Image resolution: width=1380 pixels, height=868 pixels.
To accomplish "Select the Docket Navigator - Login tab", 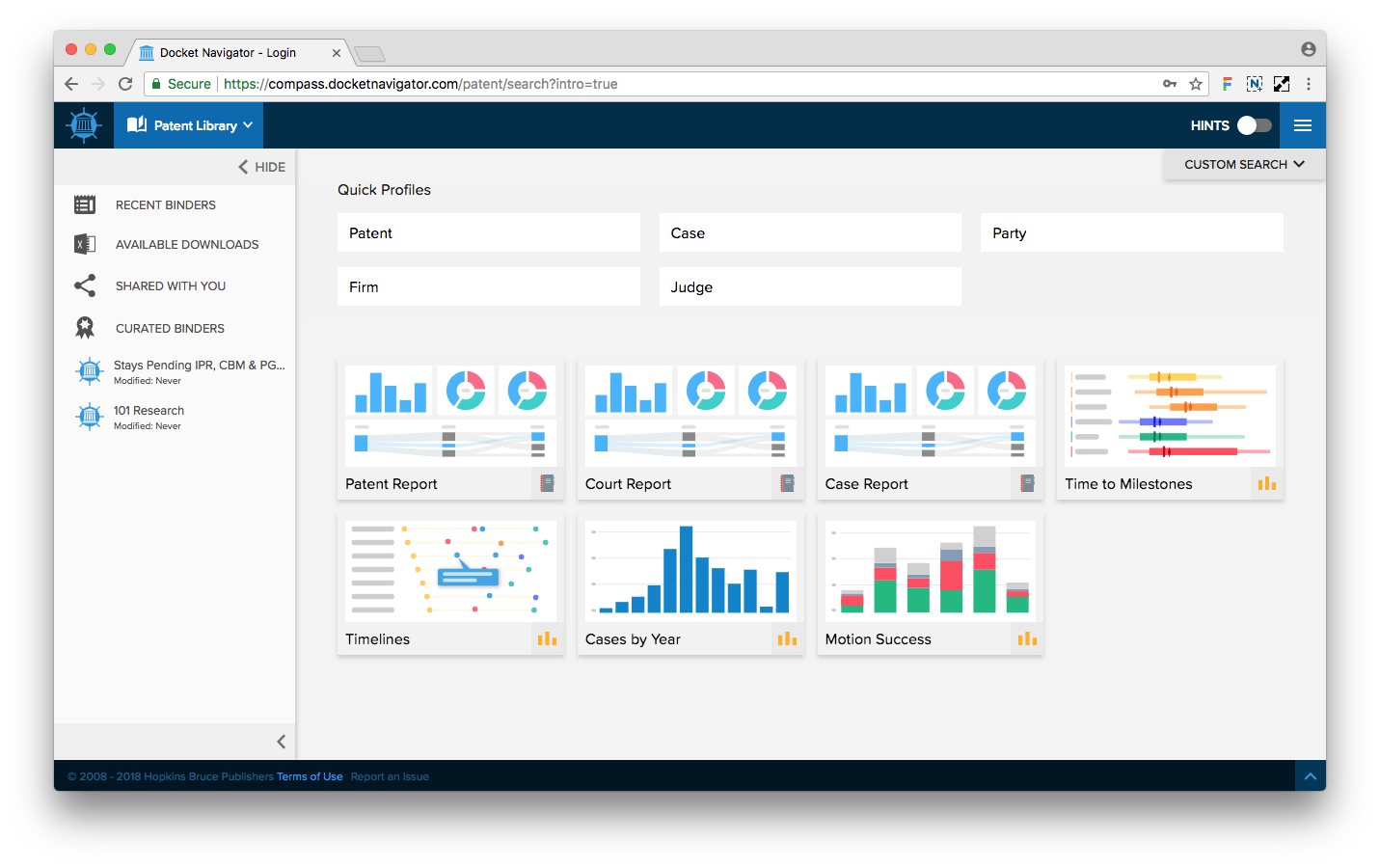I will [238, 53].
